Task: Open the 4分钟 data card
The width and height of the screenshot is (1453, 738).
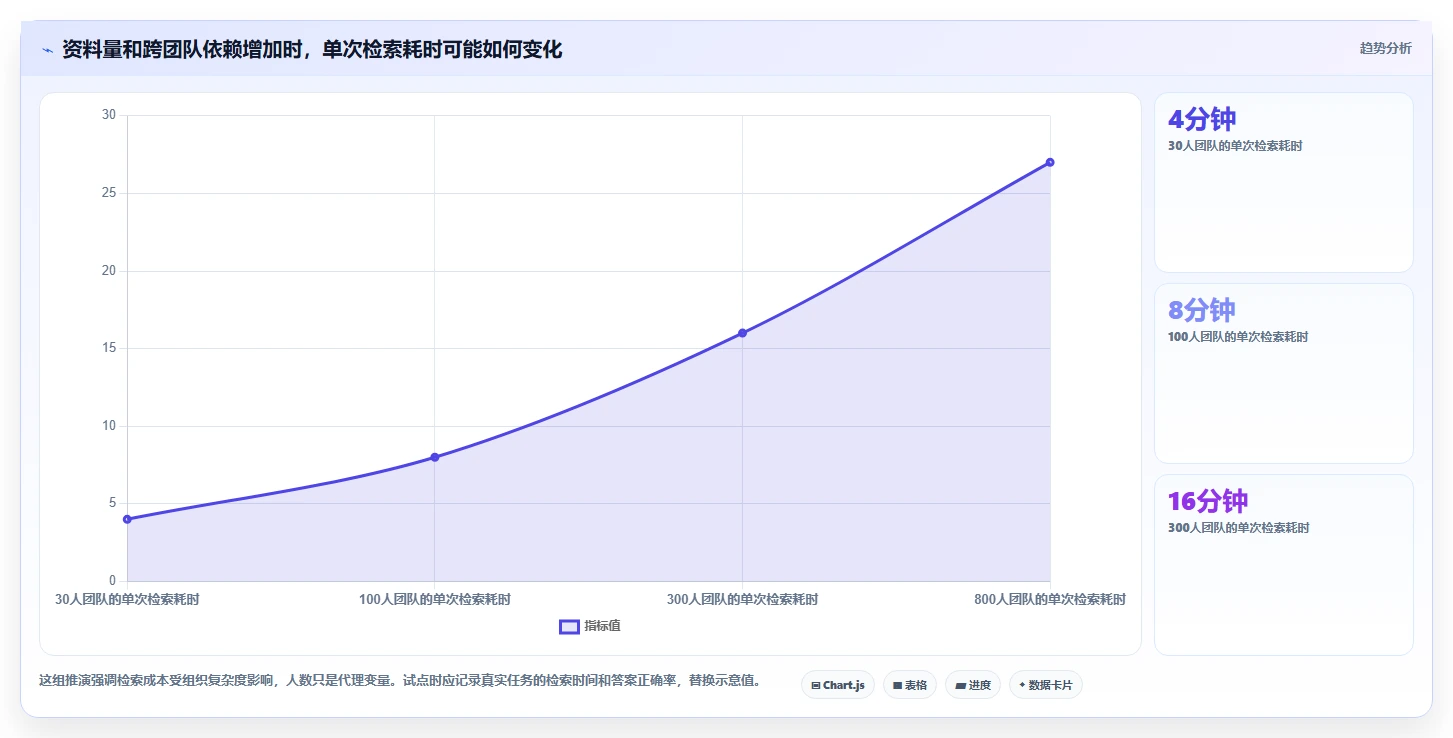Action: [1284, 182]
